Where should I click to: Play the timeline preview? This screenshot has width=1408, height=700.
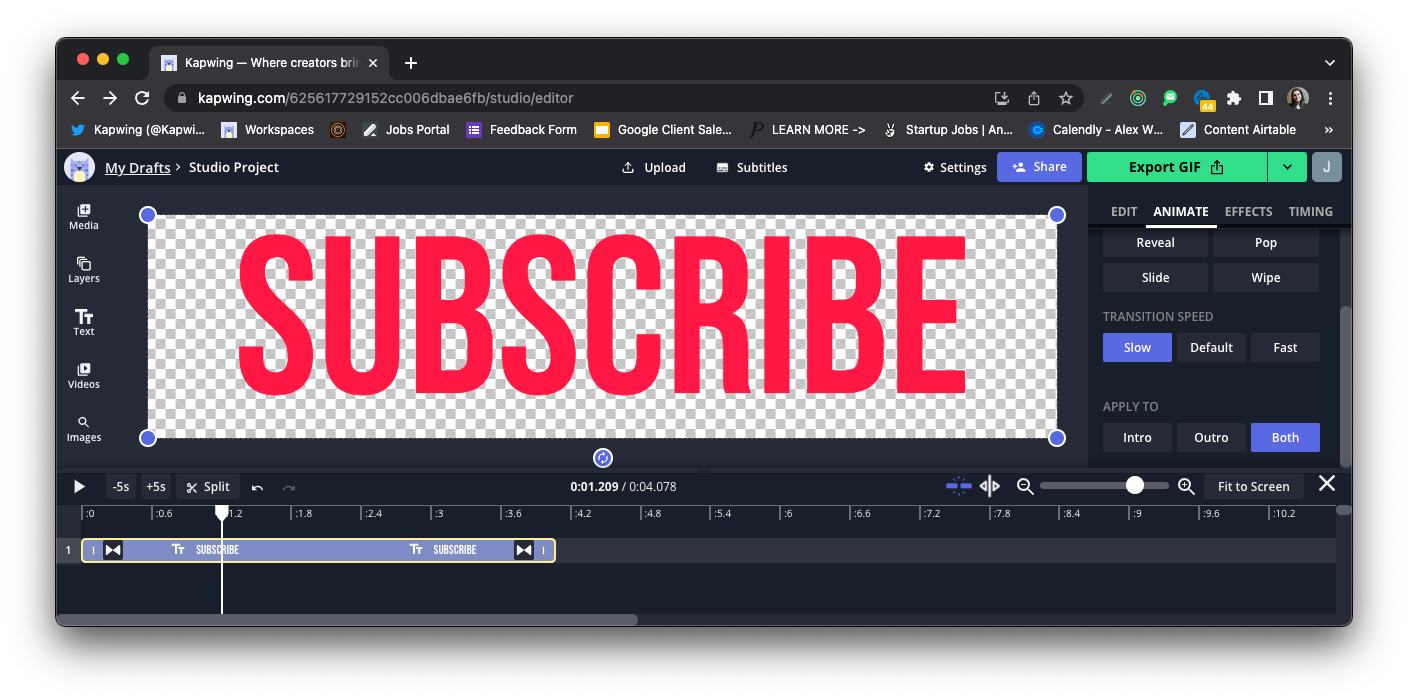(79, 487)
